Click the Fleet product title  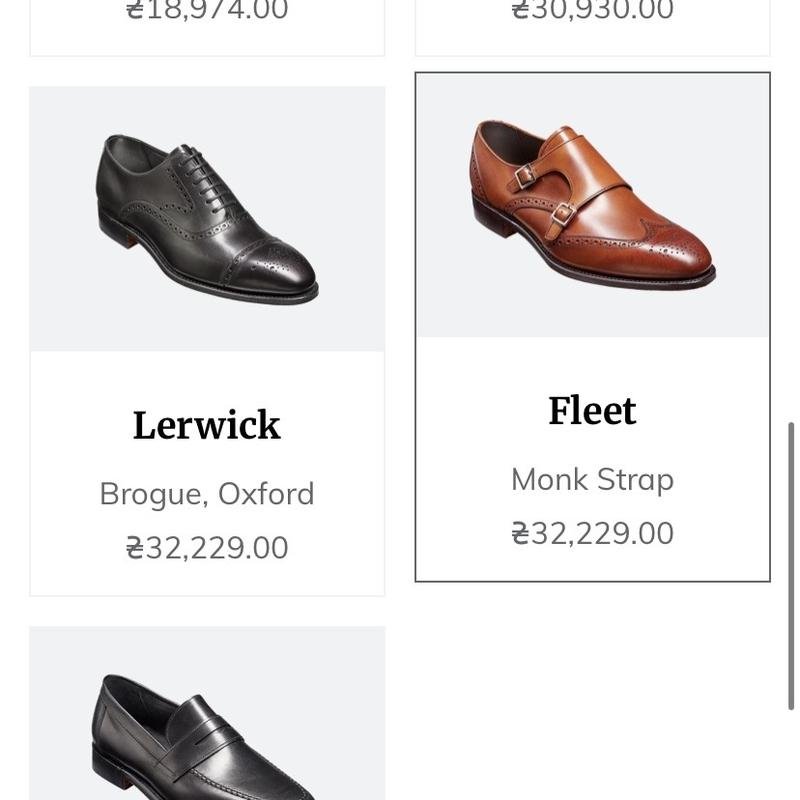tap(592, 411)
